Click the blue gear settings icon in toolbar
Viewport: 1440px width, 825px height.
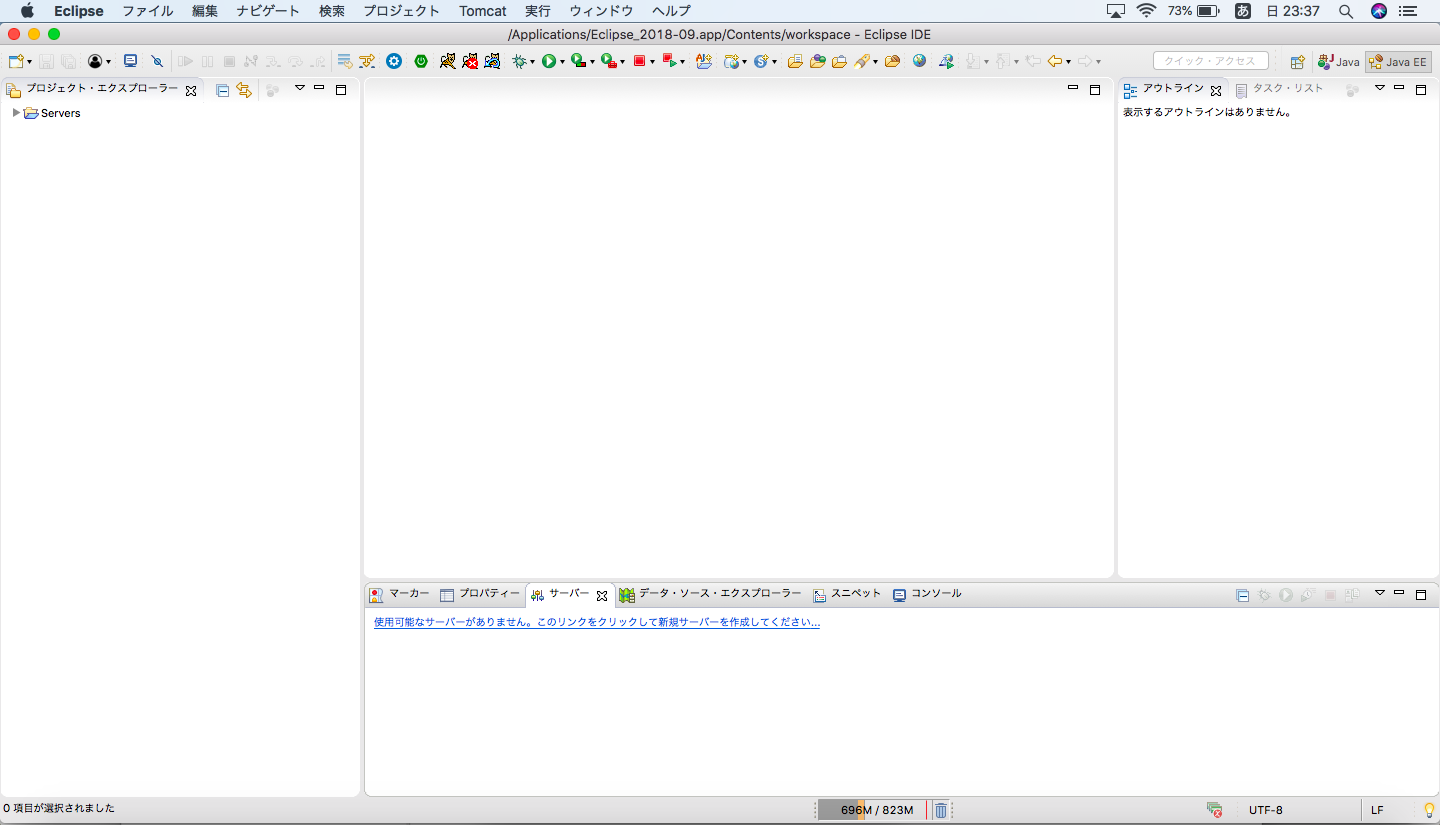(x=394, y=61)
